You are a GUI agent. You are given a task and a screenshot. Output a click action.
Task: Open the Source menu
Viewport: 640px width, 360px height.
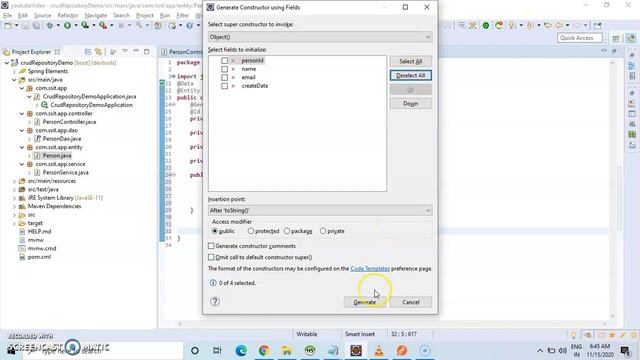click(42, 15)
